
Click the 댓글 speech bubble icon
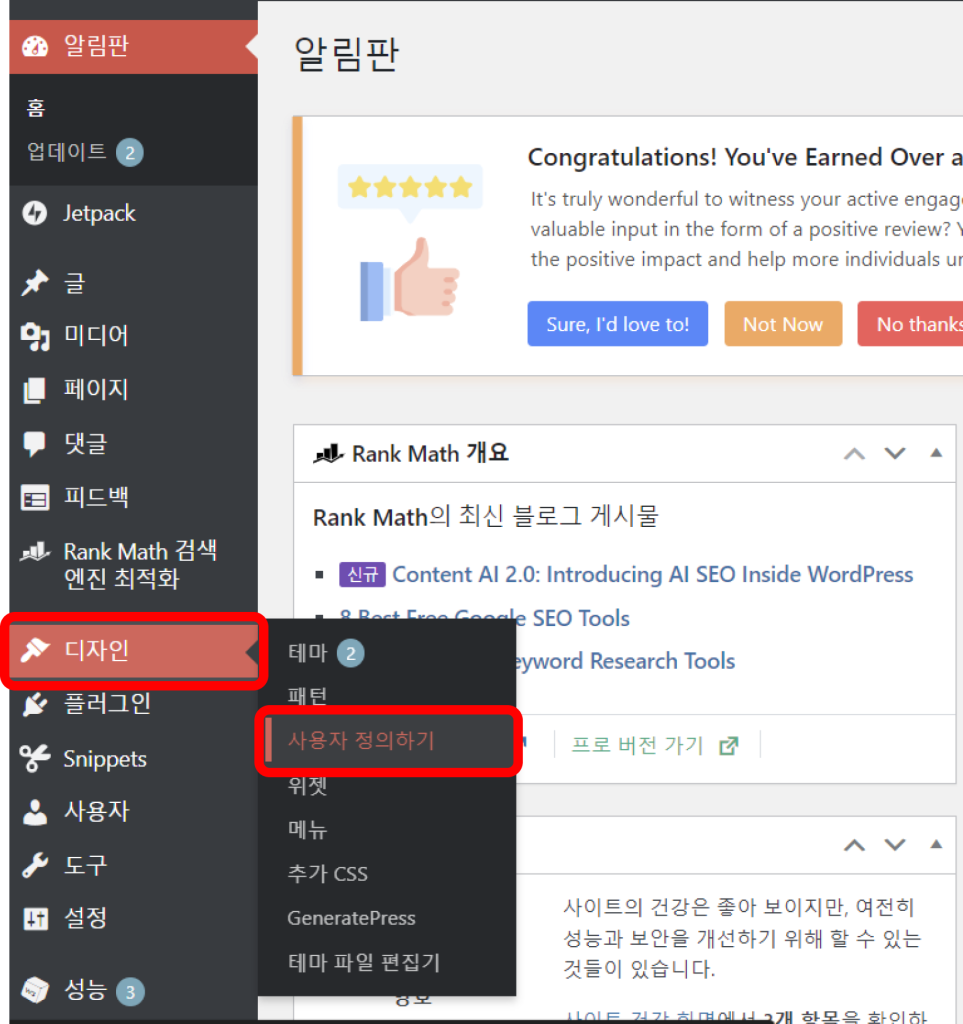[35, 443]
